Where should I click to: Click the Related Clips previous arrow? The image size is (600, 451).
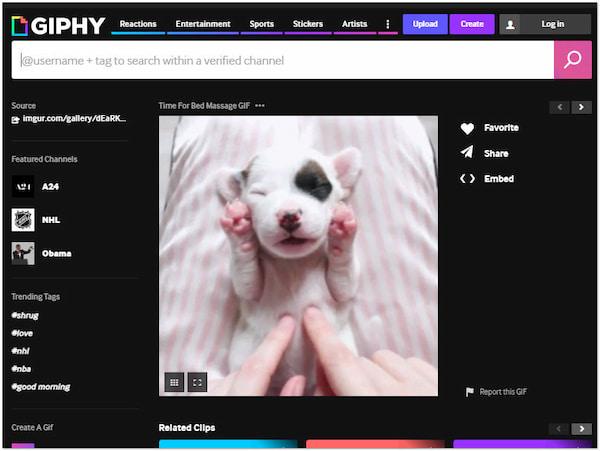coord(559,429)
